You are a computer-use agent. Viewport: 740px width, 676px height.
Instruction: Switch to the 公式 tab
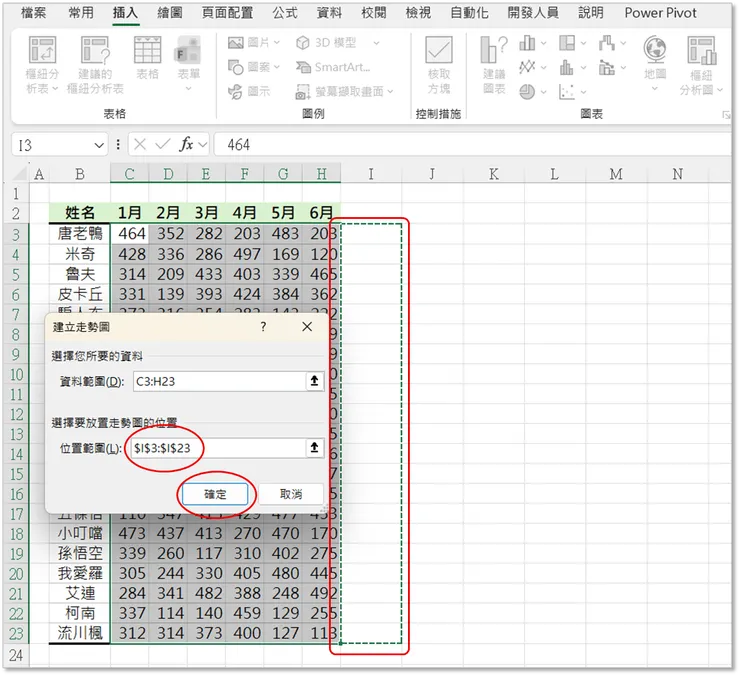click(x=285, y=13)
